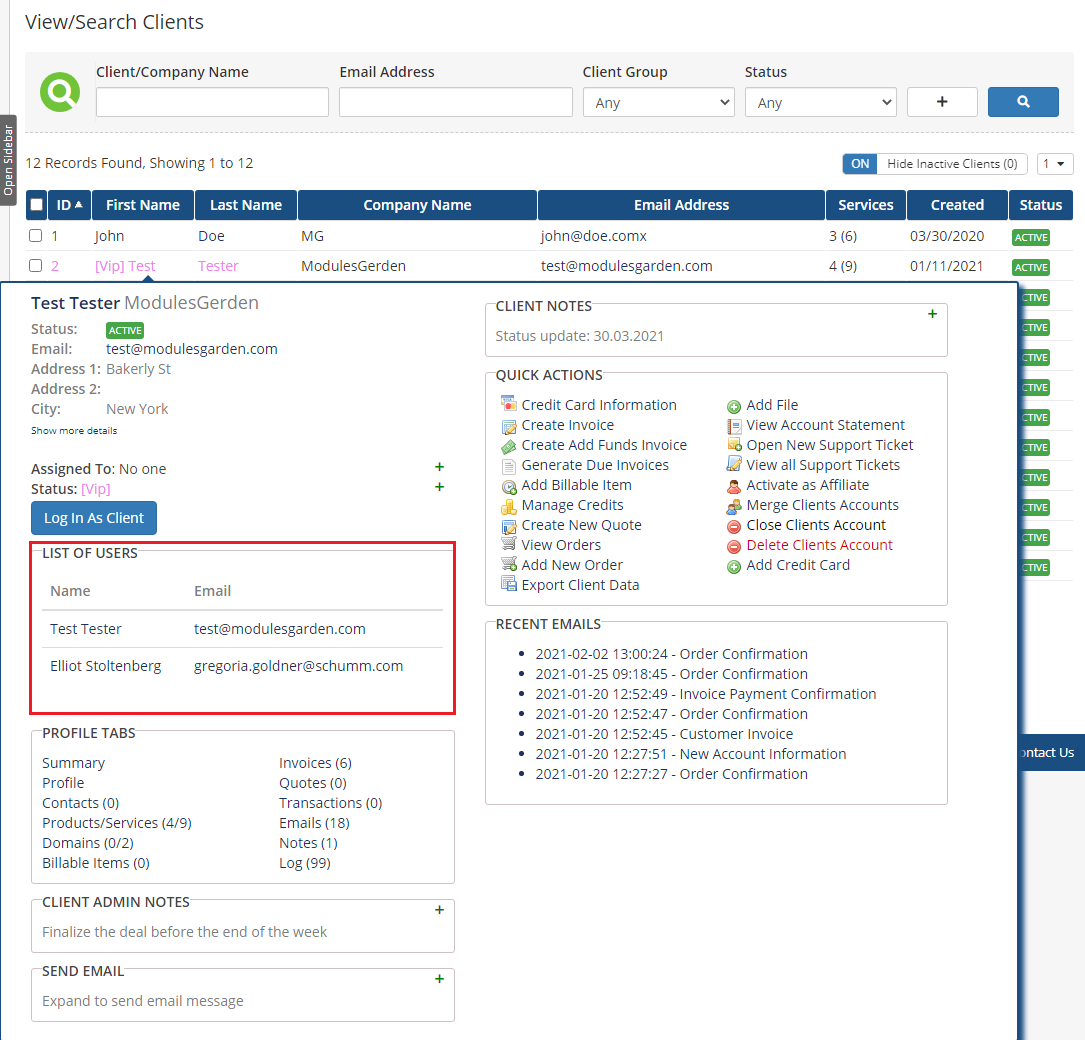
Task: Click the Merge Clients Accounts icon
Action: [733, 506]
